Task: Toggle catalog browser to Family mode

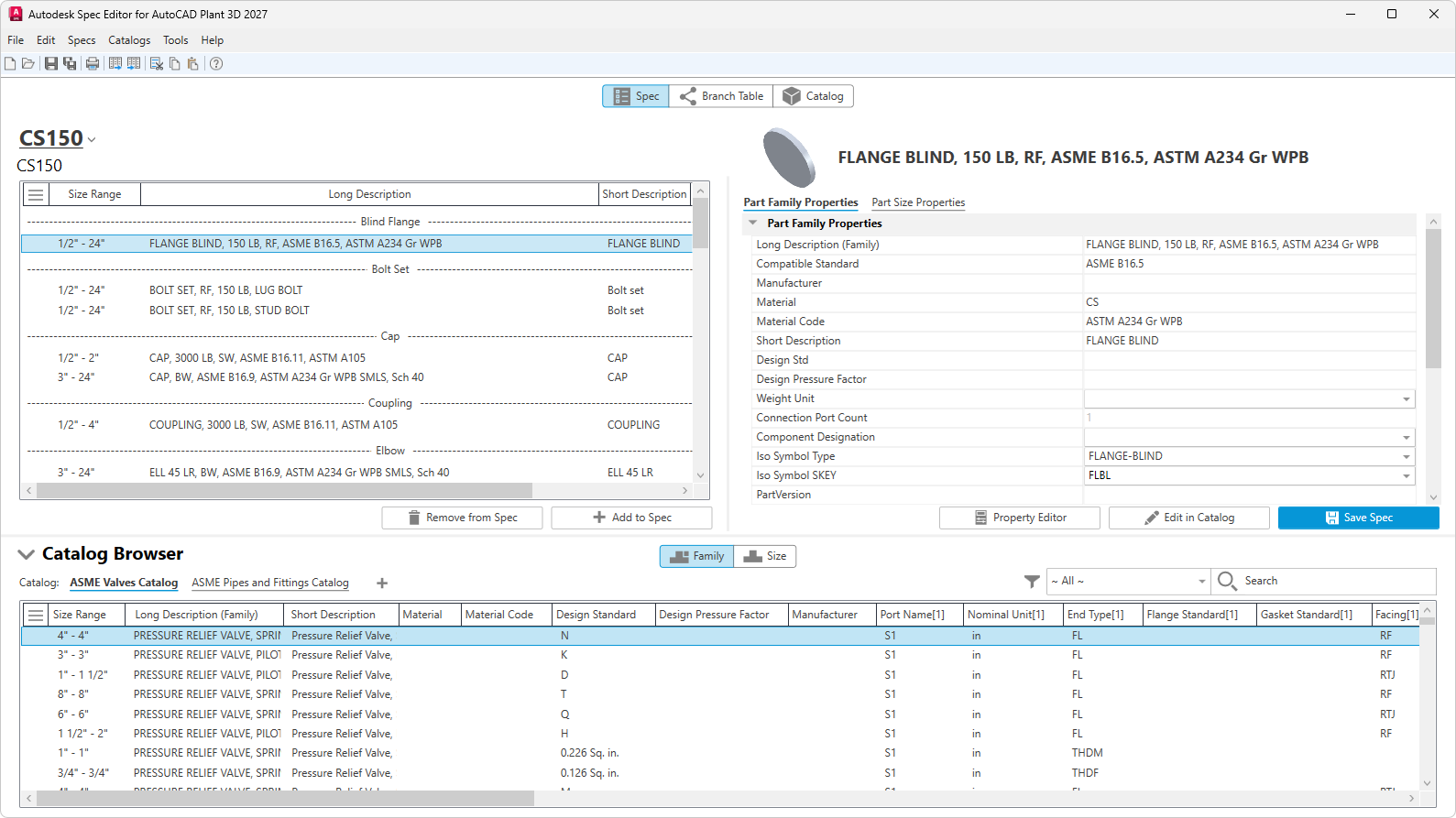Action: pyautogui.click(x=696, y=556)
